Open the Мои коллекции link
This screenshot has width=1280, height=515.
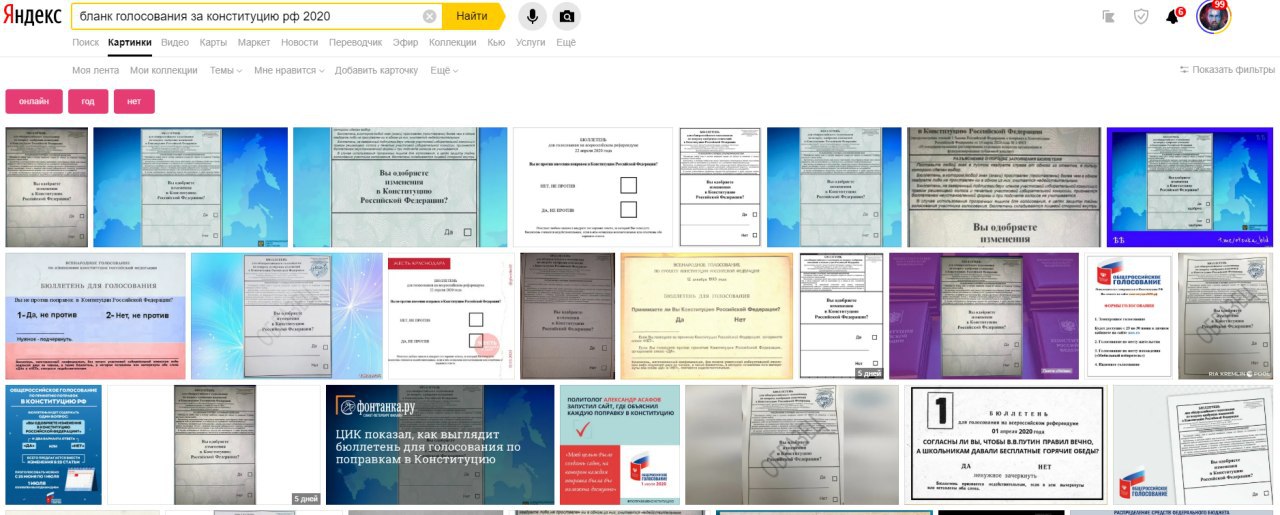pos(164,70)
